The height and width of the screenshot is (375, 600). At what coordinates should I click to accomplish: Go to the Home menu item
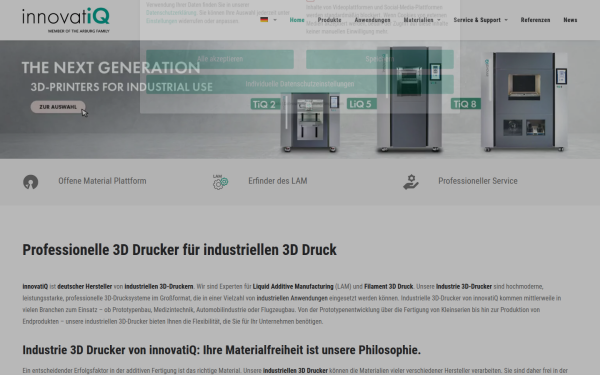click(x=297, y=20)
